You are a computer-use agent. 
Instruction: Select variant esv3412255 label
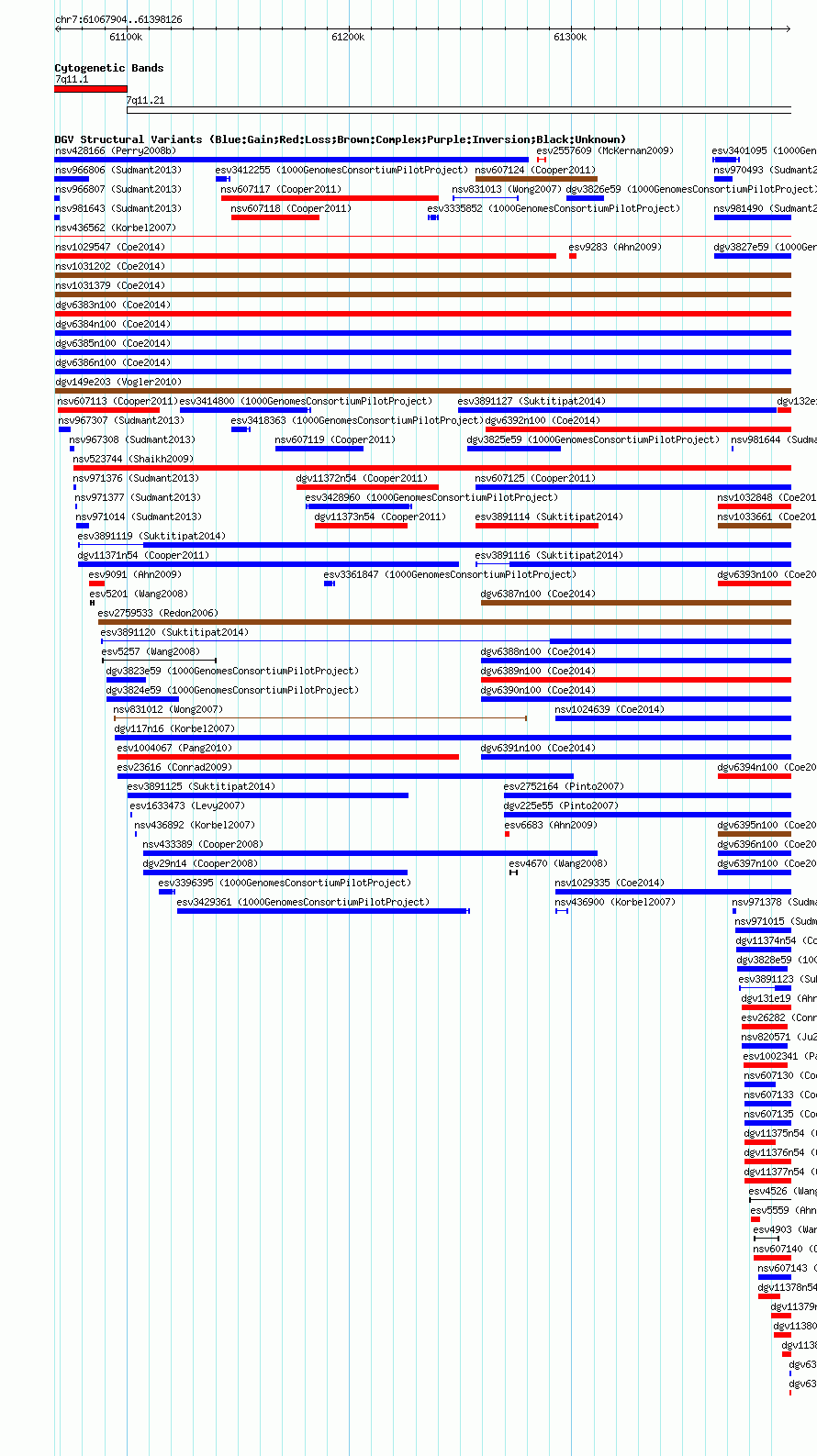(341, 170)
